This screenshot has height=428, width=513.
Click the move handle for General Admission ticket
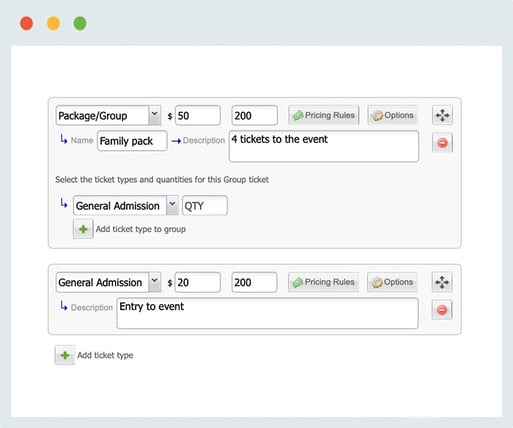[442, 282]
